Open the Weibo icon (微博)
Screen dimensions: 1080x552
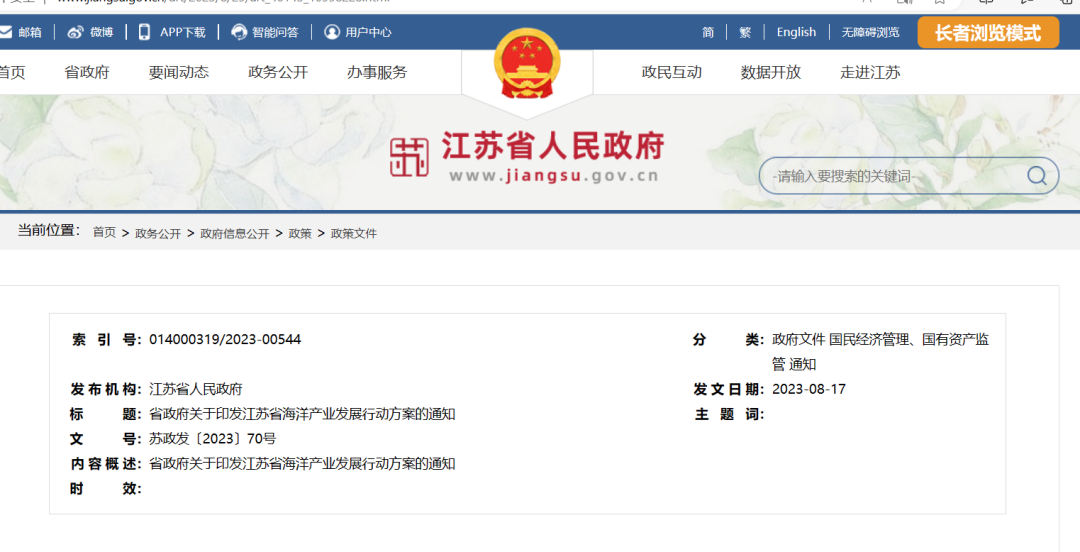click(x=76, y=32)
